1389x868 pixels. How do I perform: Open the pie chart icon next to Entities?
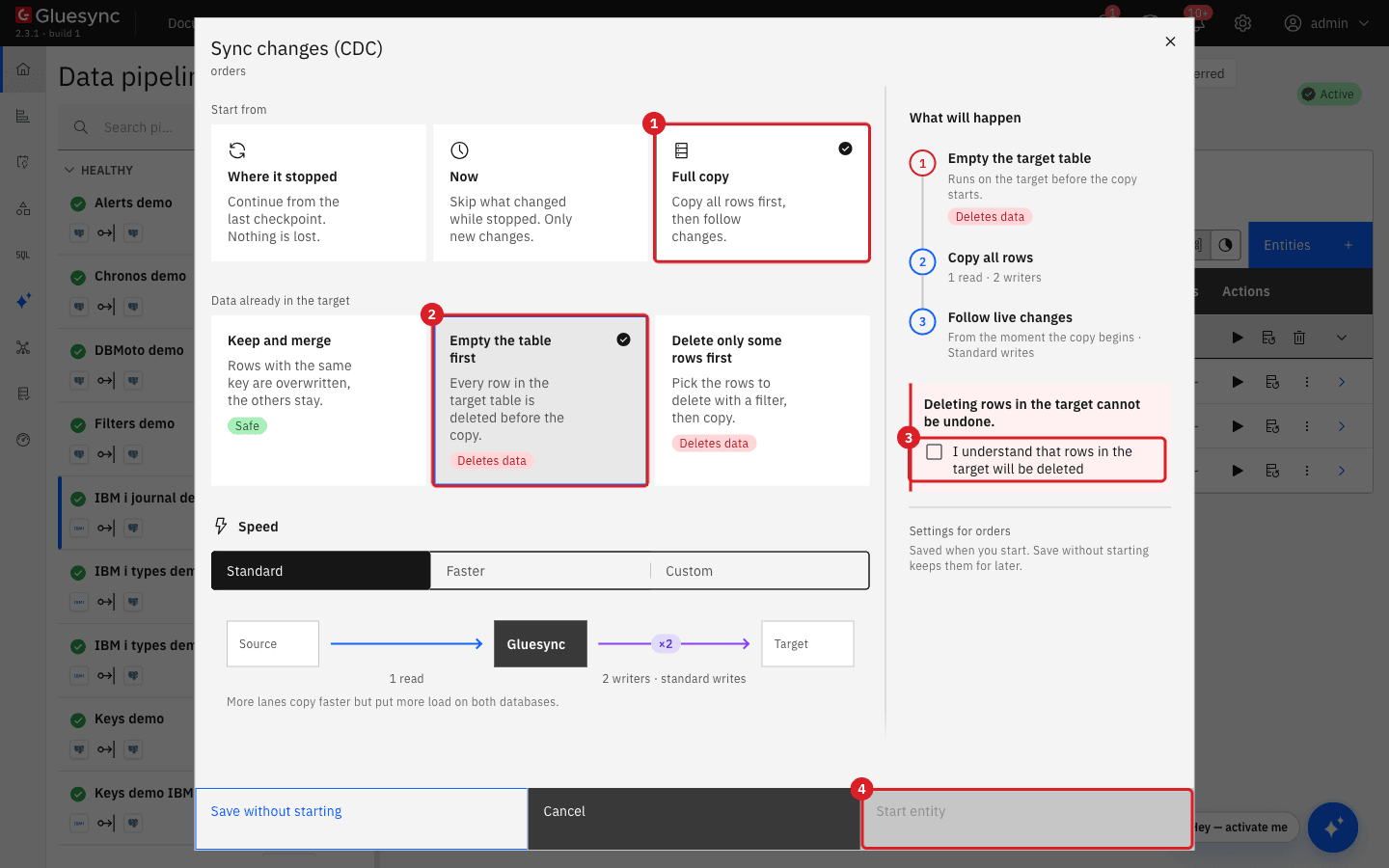coord(1225,245)
